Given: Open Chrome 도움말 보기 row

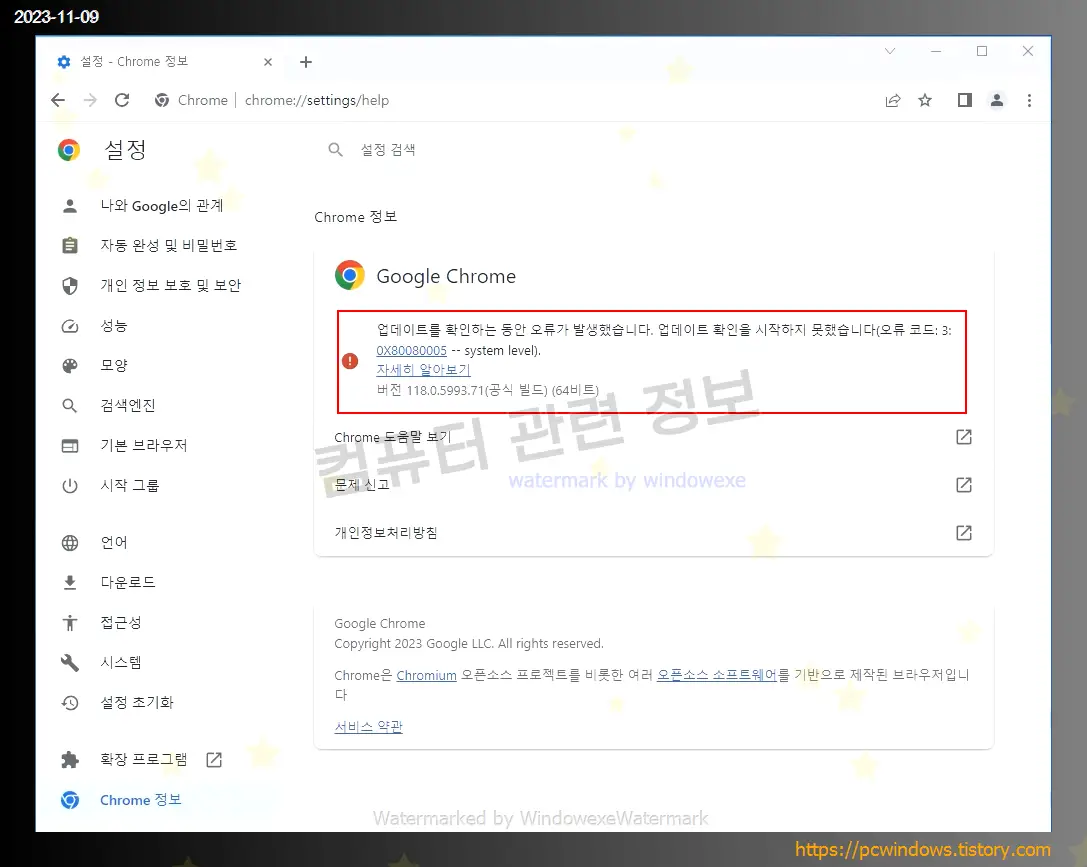Looking at the screenshot, I should tap(654, 437).
